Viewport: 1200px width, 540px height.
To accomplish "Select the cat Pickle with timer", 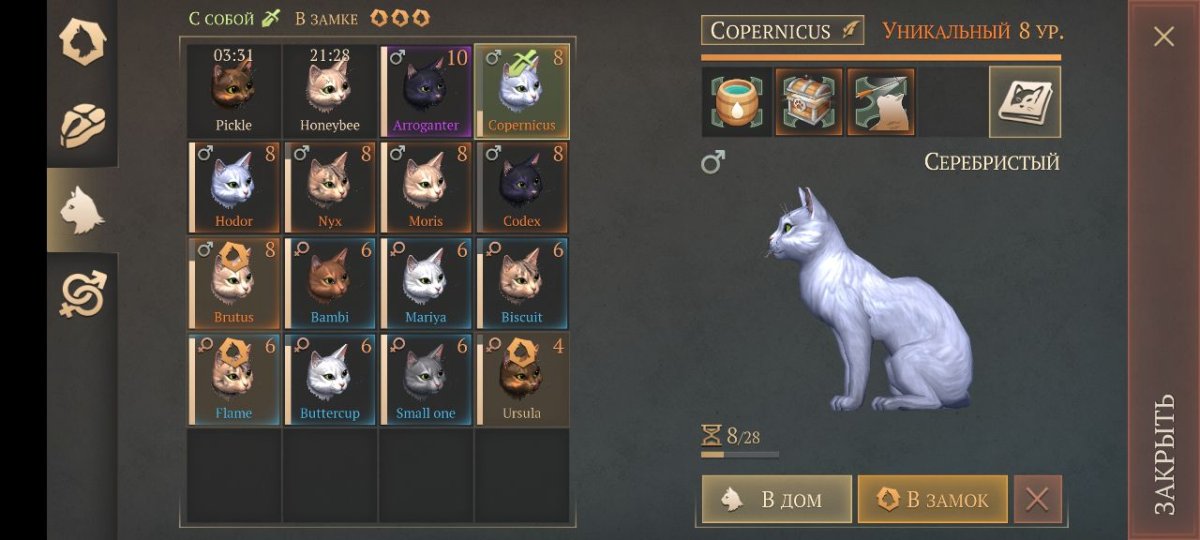I will pyautogui.click(x=234, y=90).
